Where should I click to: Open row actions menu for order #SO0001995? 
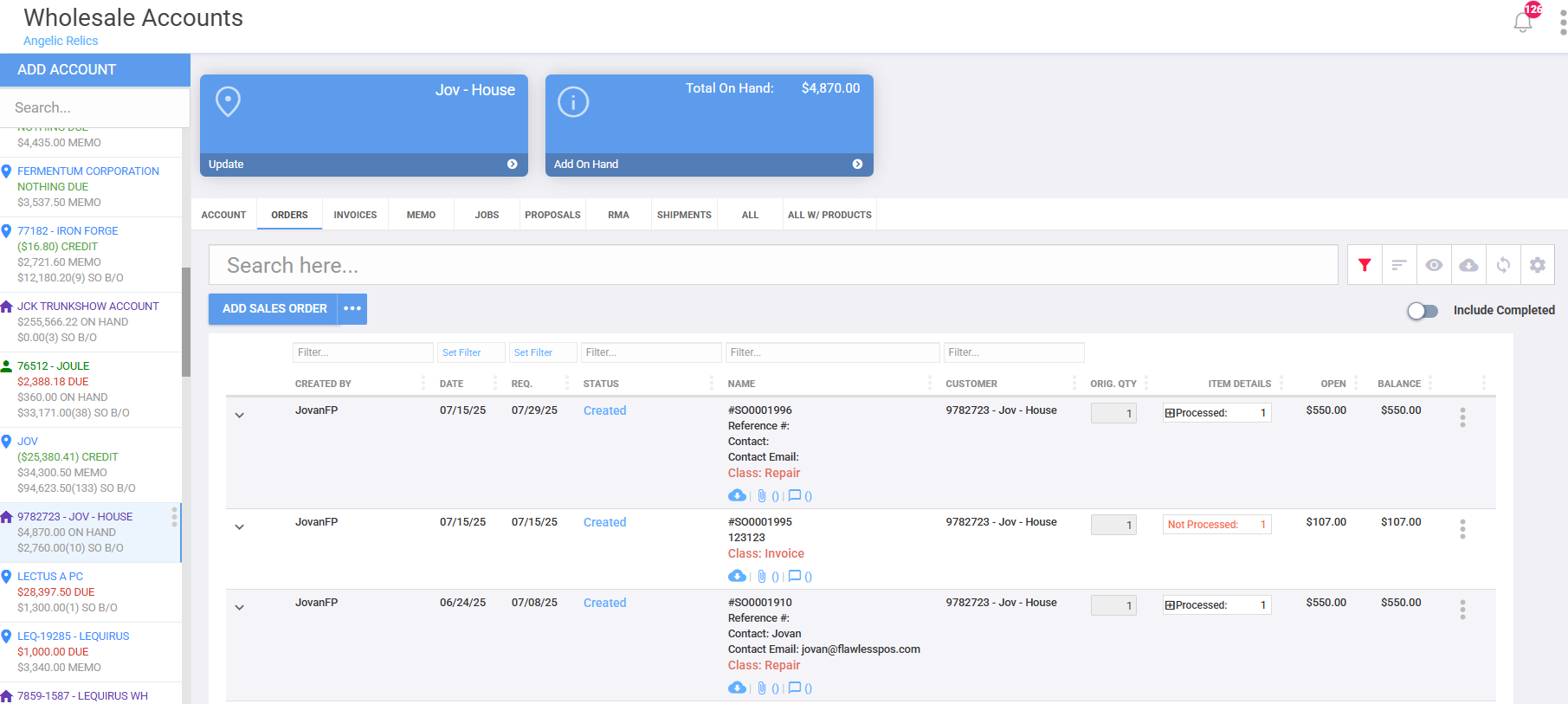1462,529
